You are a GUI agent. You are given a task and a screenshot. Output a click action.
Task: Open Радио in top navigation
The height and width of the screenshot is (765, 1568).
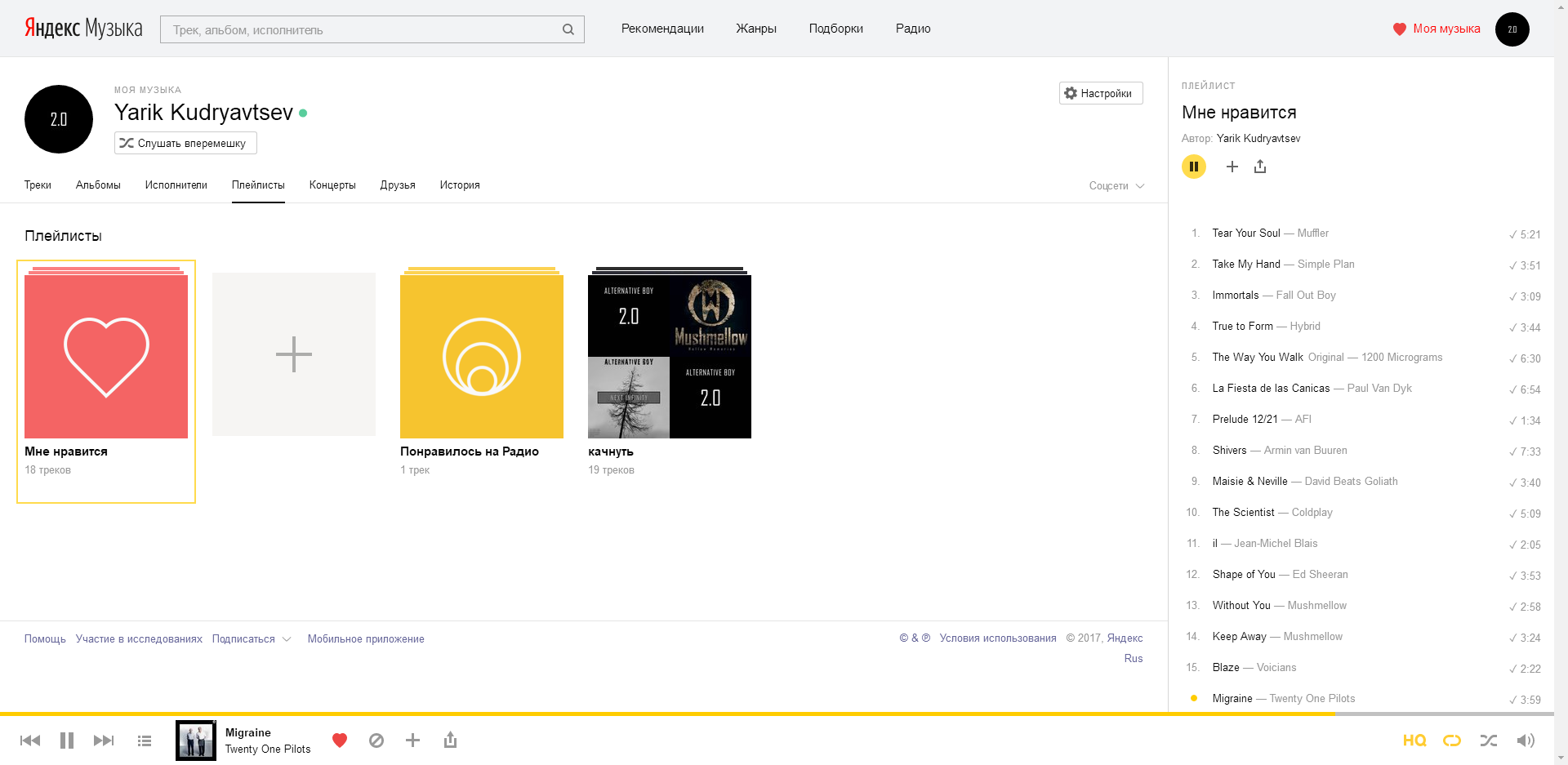[x=913, y=29]
